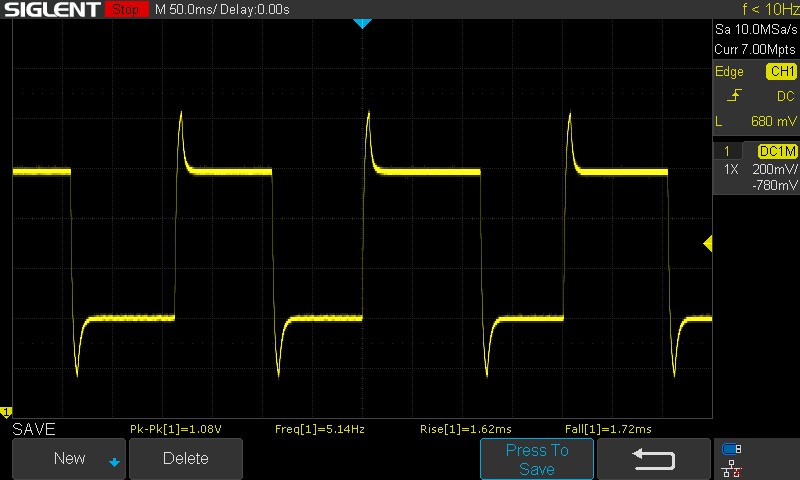Click the 1X probe attenuation label

pos(731,169)
